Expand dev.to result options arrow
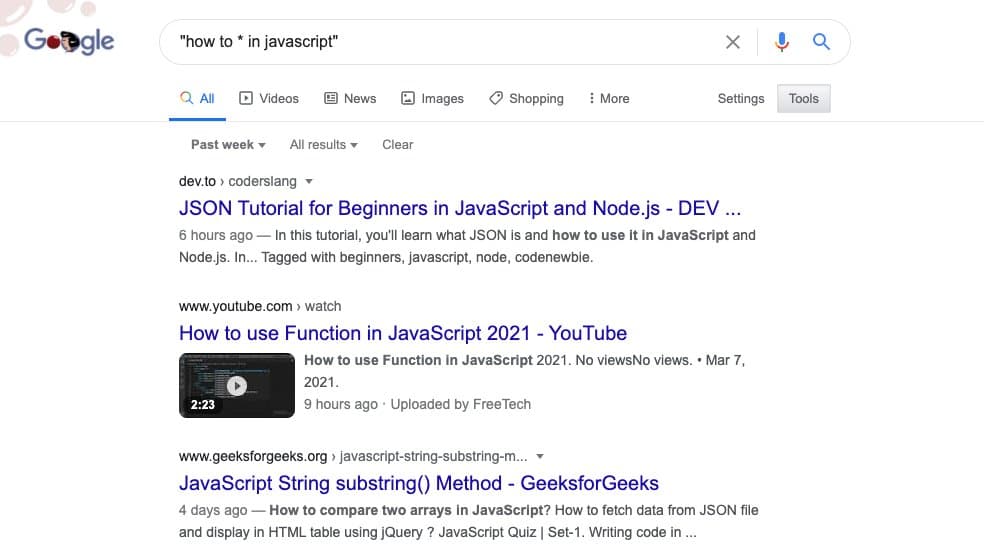This screenshot has height=554, width=984. [x=309, y=182]
